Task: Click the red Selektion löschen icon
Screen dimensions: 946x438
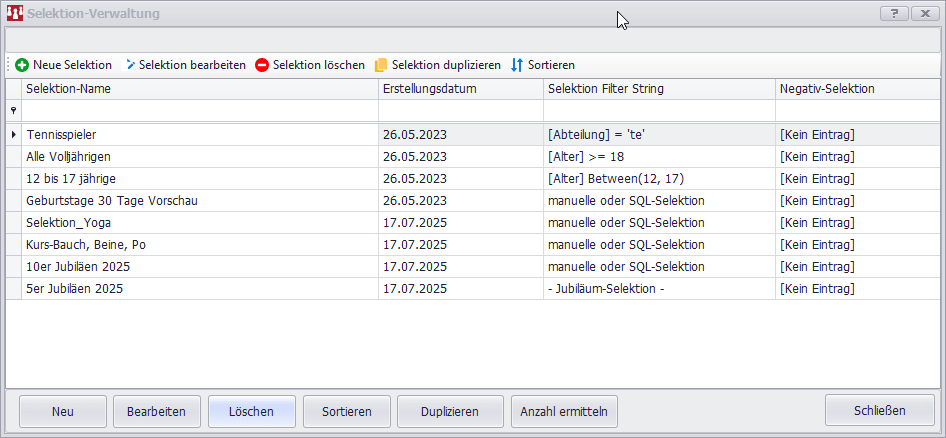Action: 262,65
